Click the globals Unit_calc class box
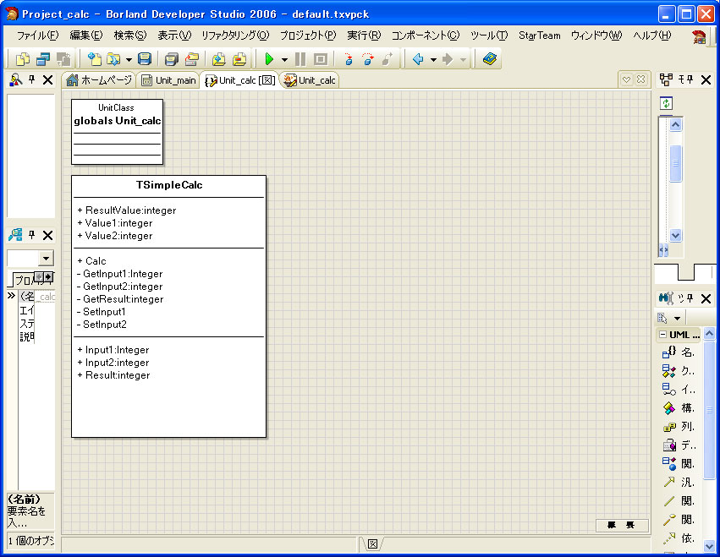The image size is (720, 557). tap(117, 120)
